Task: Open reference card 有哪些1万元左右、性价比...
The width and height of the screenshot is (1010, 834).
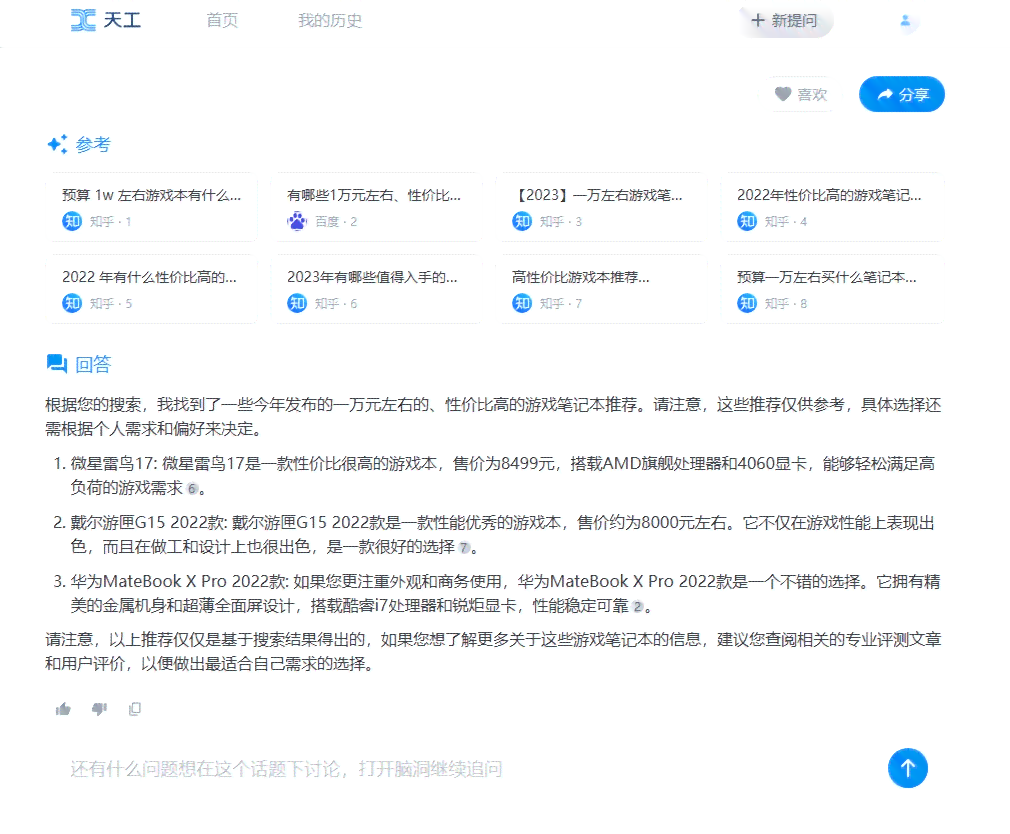Action: pyautogui.click(x=377, y=207)
